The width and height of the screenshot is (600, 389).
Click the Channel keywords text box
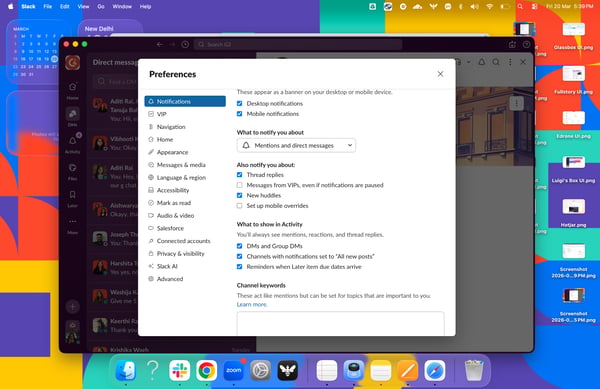[x=341, y=323]
